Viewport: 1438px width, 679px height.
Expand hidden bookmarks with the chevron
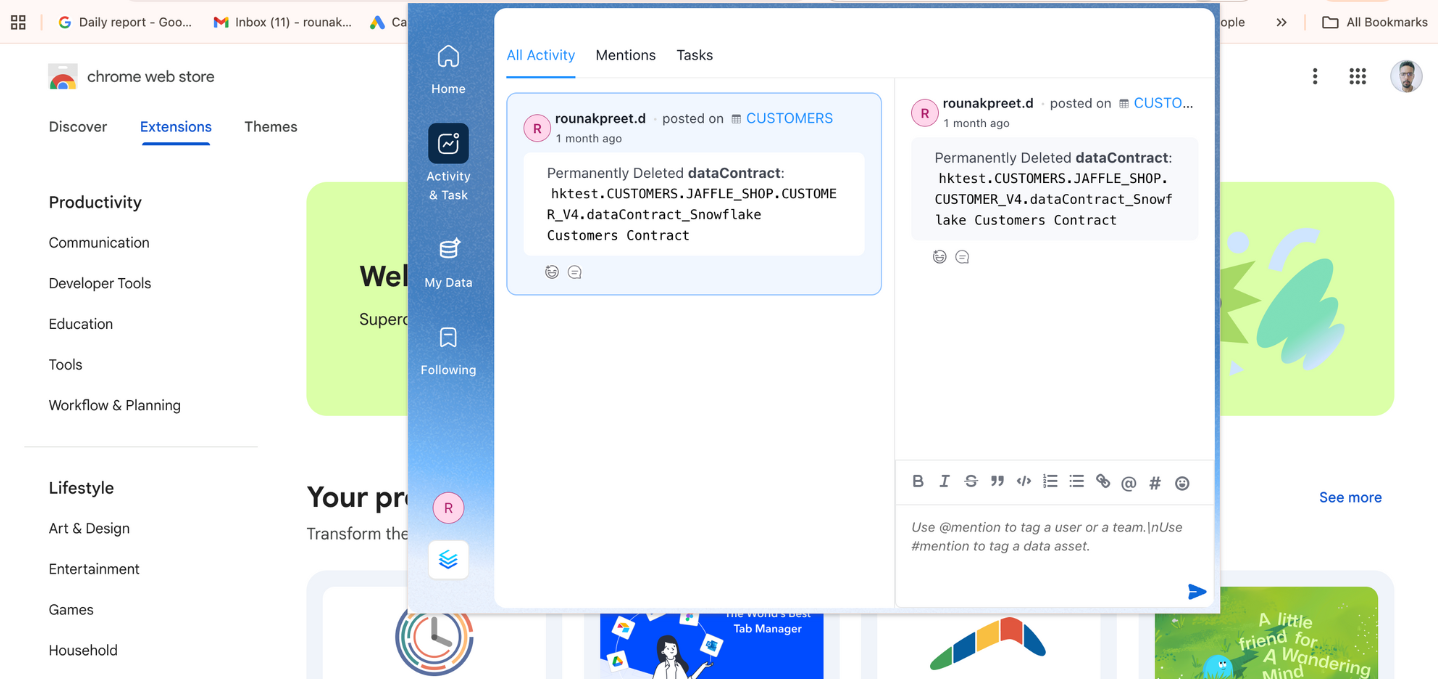(1281, 21)
